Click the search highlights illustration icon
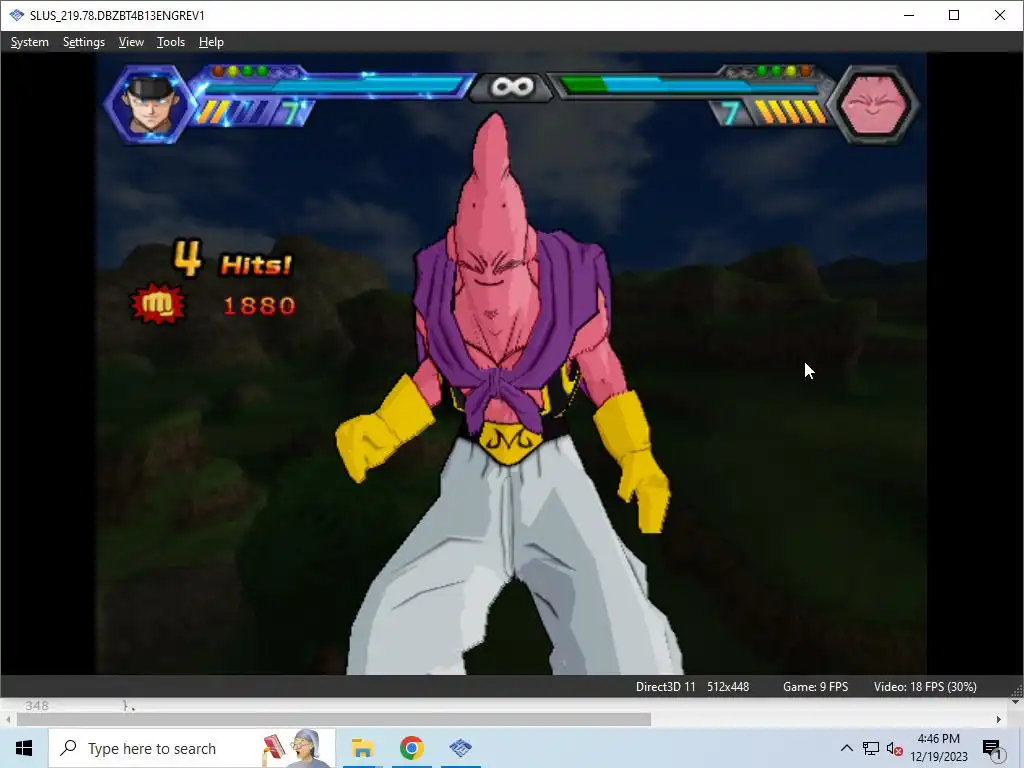 (x=292, y=748)
